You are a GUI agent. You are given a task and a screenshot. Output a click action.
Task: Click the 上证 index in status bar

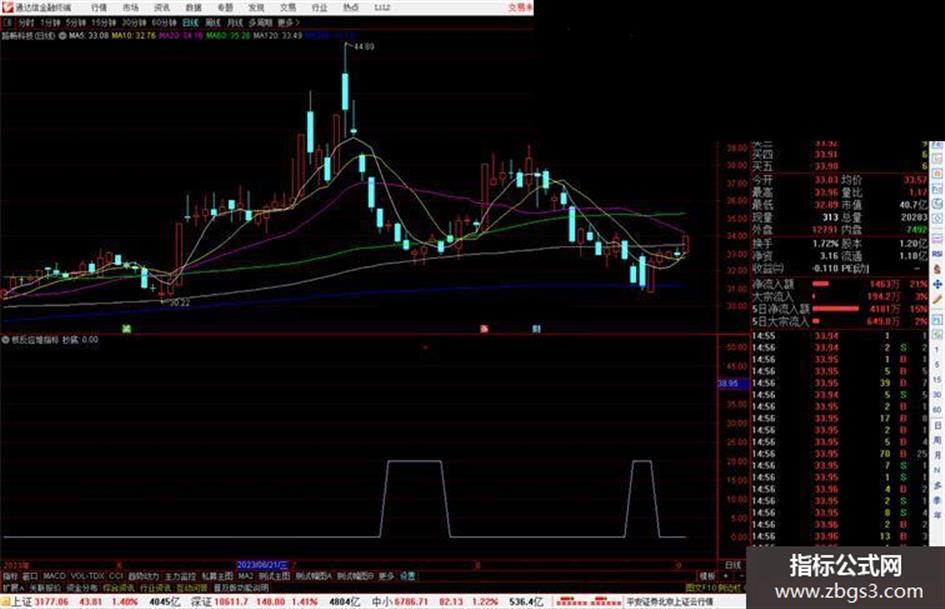click(x=22, y=602)
